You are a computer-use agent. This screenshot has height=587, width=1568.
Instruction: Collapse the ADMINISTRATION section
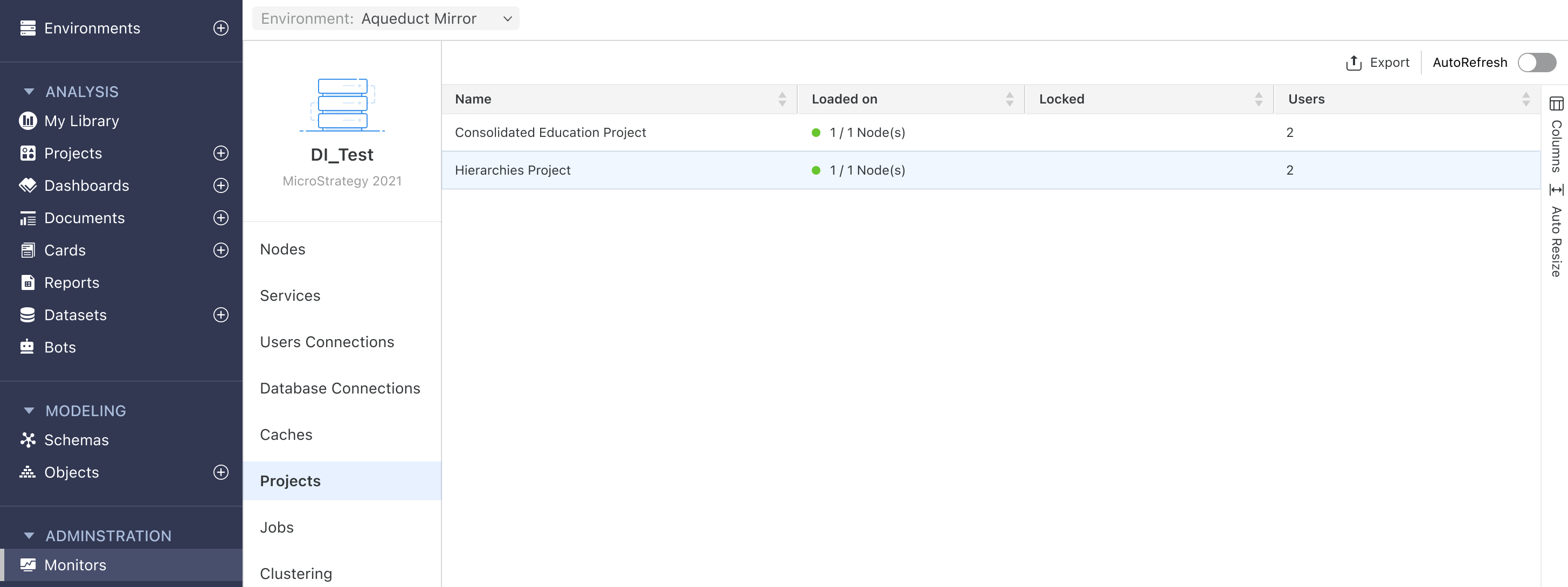pyautogui.click(x=29, y=536)
